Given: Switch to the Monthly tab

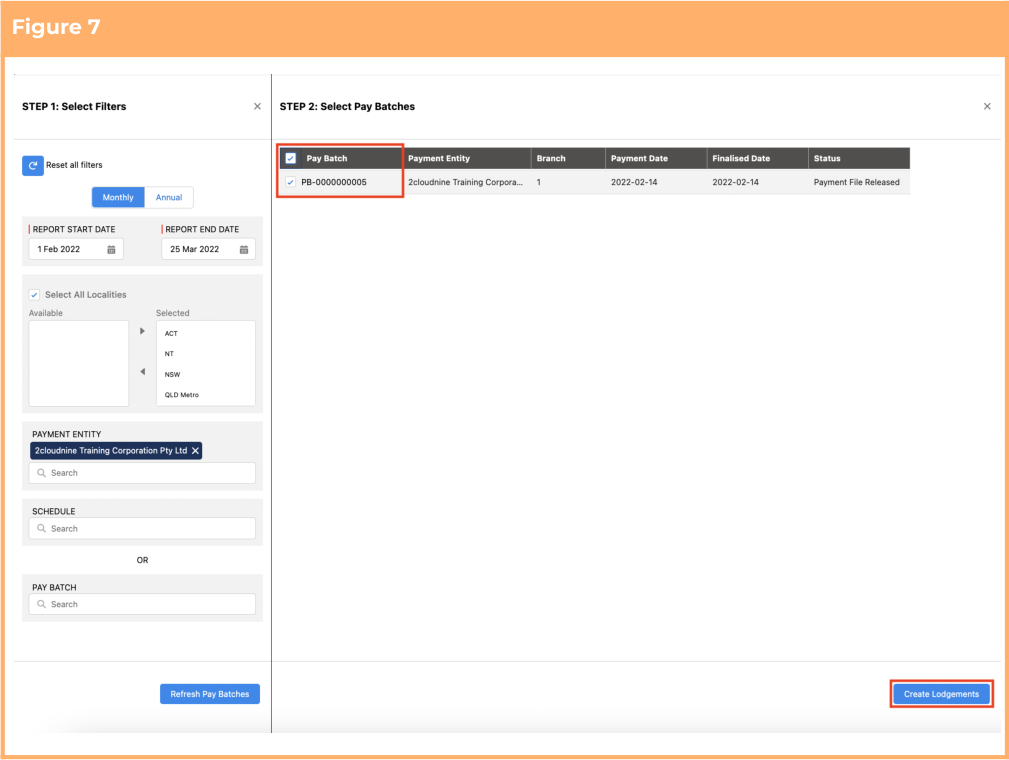Looking at the screenshot, I should (118, 198).
